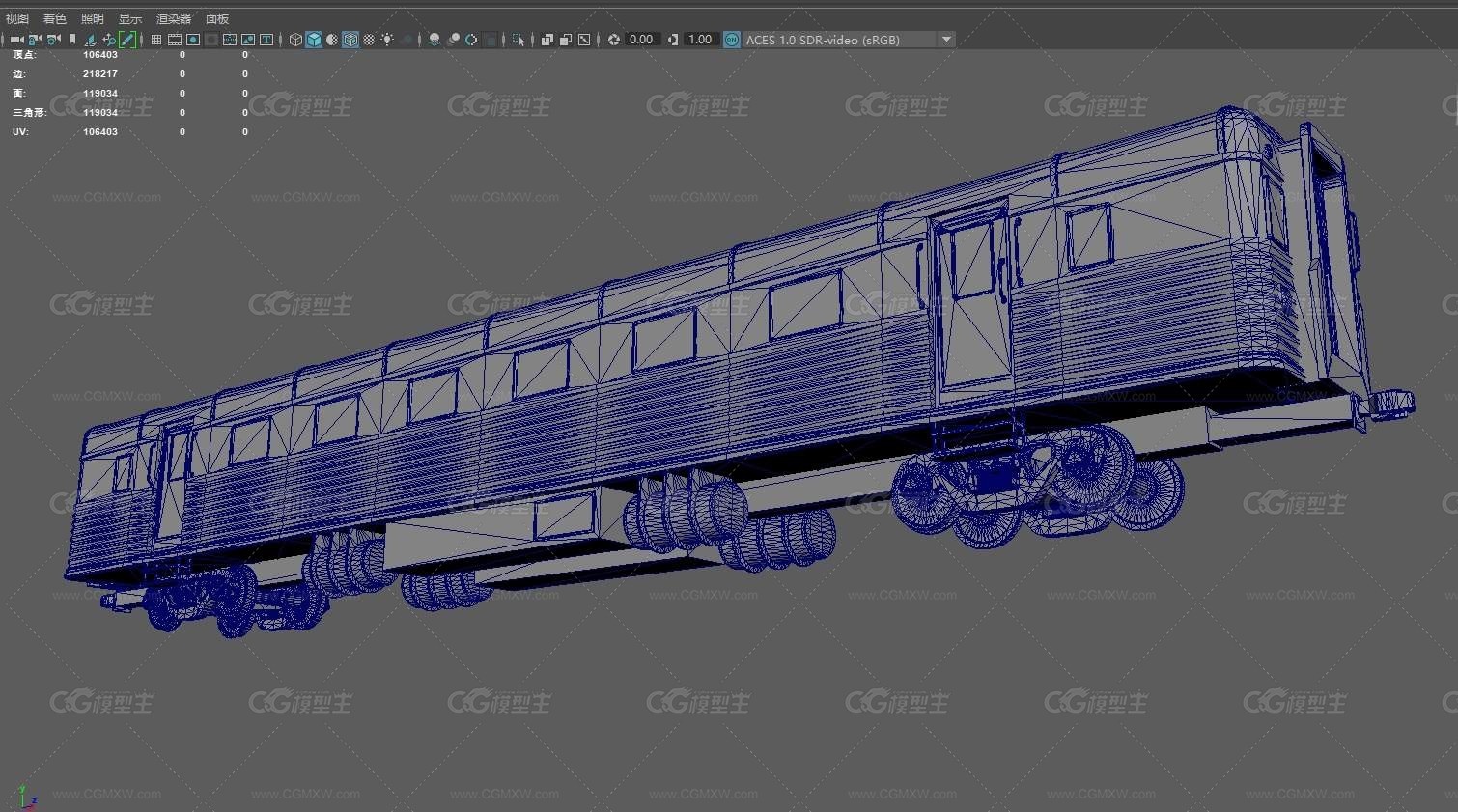This screenshot has height=812, width=1458.
Task: Toggle the Lock Camera icon
Action: (35, 40)
